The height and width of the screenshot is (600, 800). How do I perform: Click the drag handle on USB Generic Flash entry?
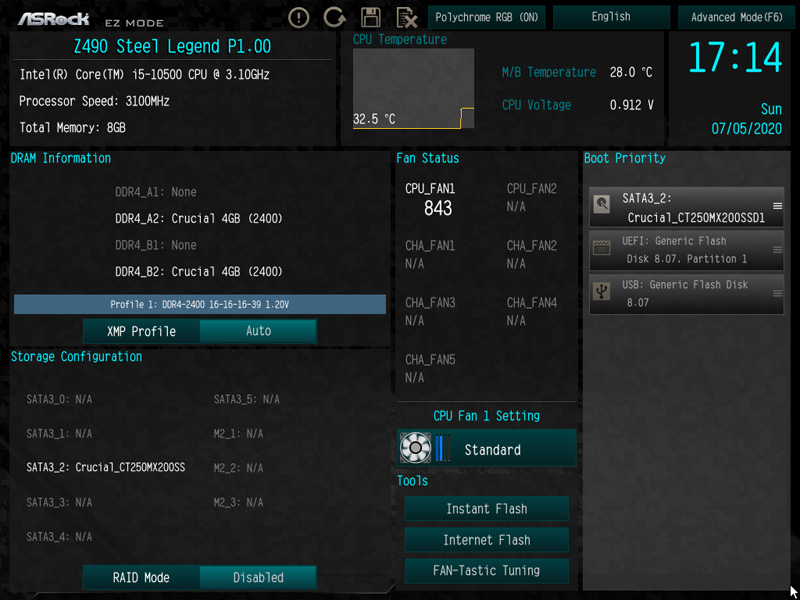pos(778,293)
